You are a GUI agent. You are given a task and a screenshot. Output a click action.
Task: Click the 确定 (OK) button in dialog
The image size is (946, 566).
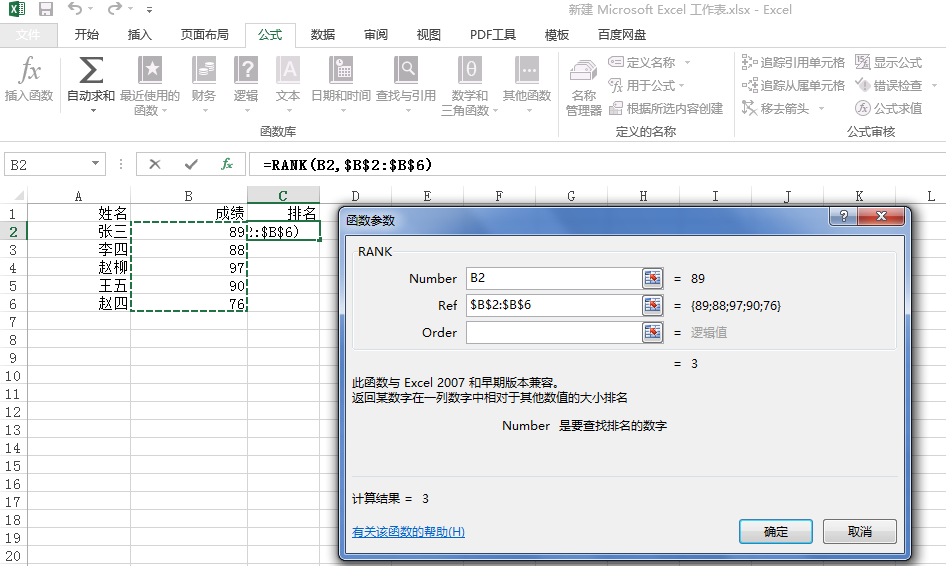[775, 532]
